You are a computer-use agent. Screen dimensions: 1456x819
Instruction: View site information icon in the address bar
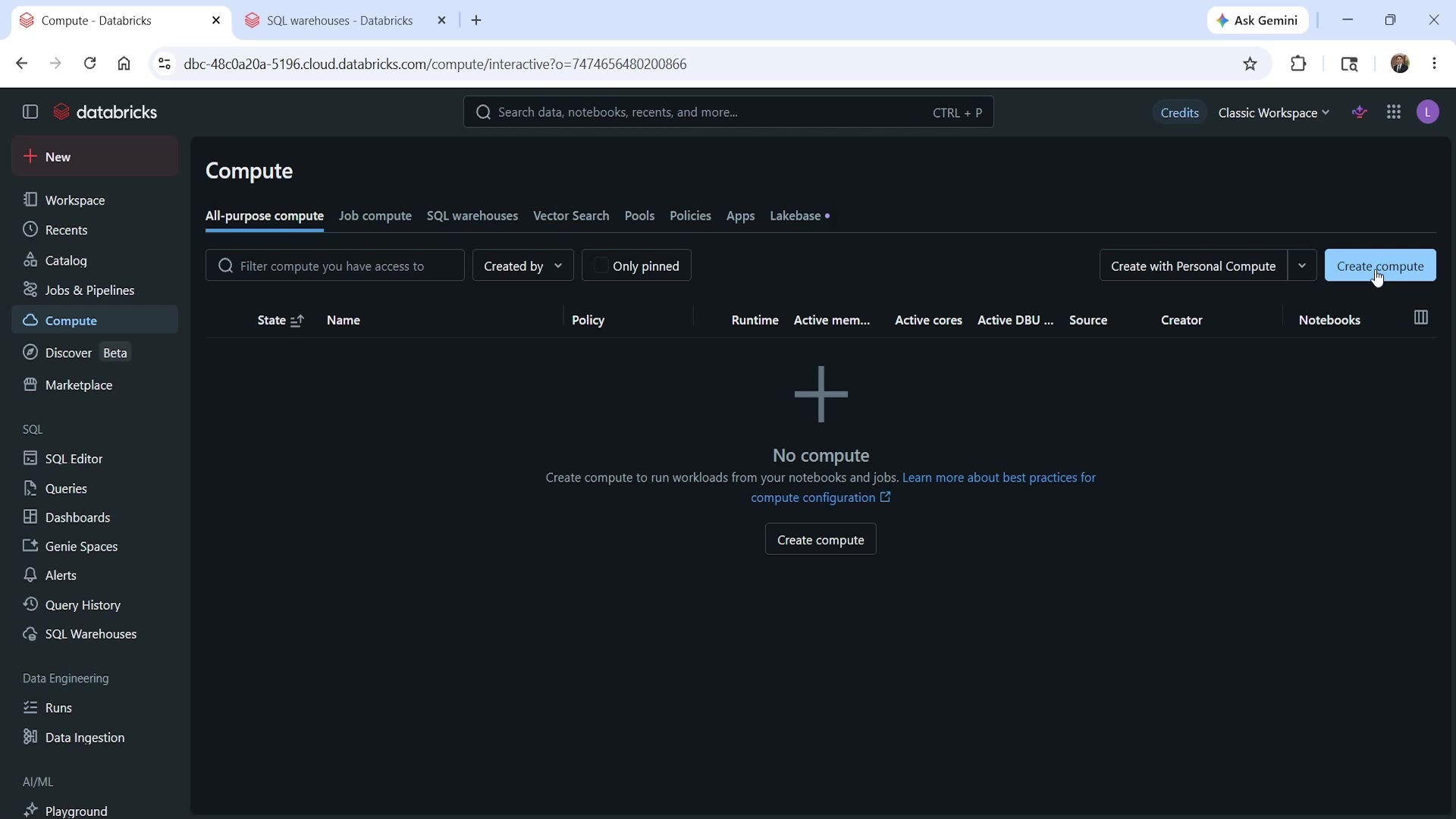point(165,64)
